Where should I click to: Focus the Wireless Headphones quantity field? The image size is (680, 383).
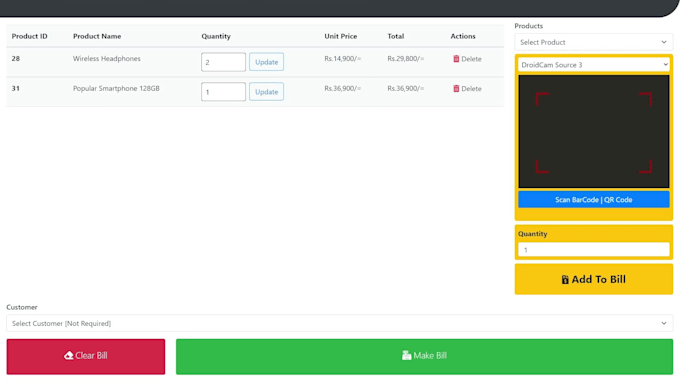[223, 62]
